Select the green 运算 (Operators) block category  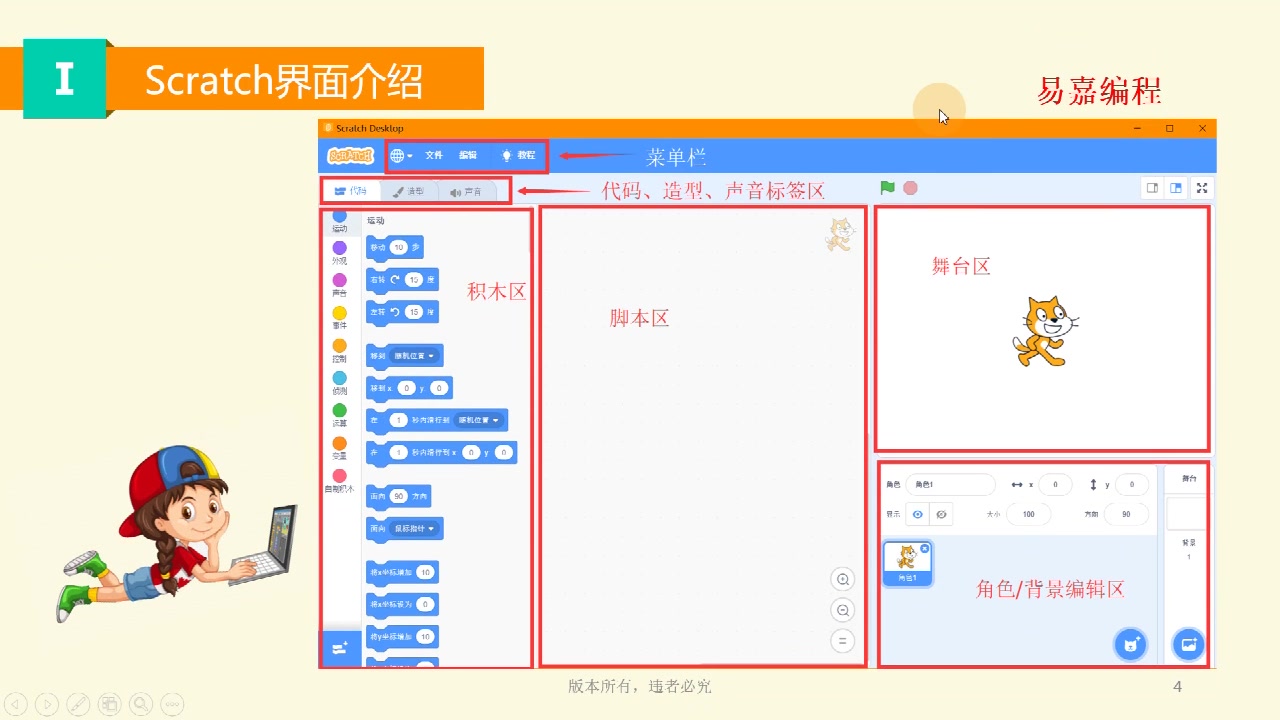pyautogui.click(x=340, y=416)
